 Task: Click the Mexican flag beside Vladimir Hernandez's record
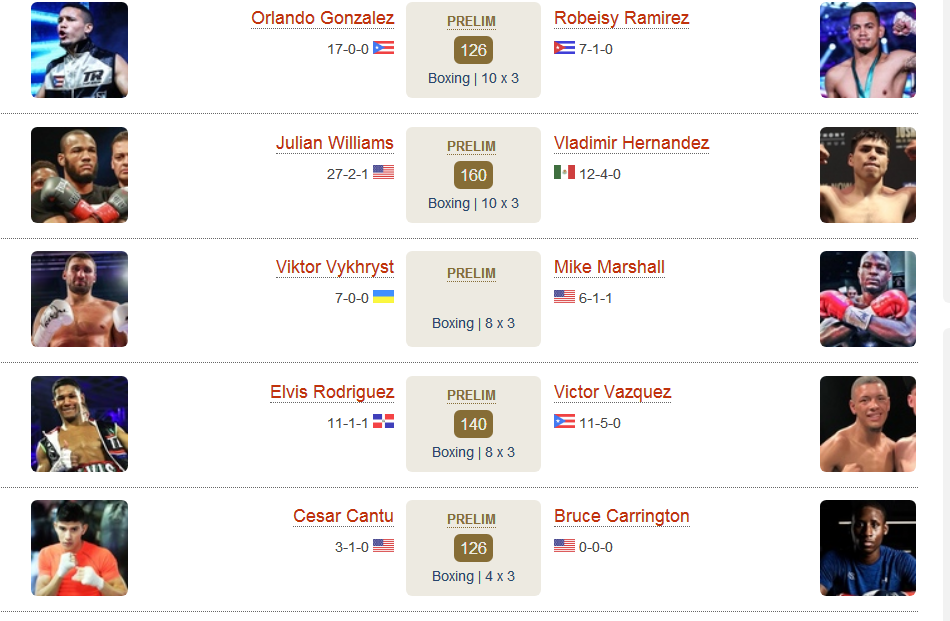564,173
